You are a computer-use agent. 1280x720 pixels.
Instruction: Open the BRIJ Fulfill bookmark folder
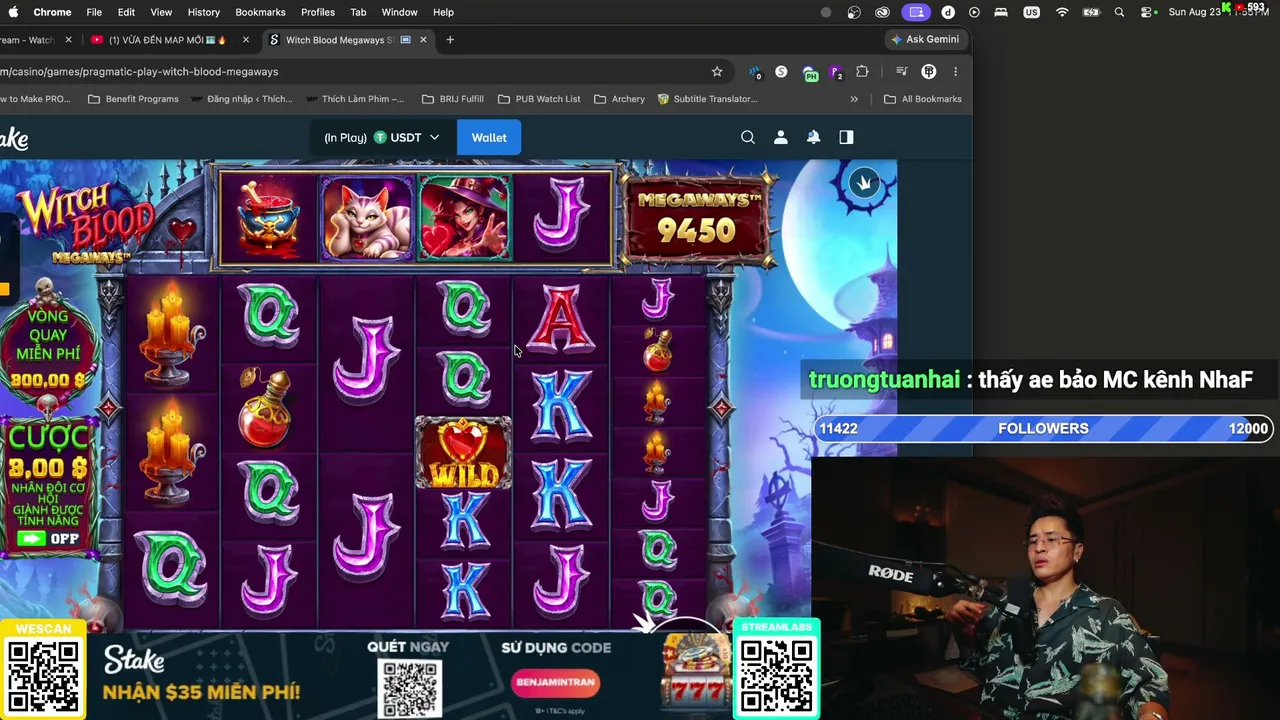point(452,99)
